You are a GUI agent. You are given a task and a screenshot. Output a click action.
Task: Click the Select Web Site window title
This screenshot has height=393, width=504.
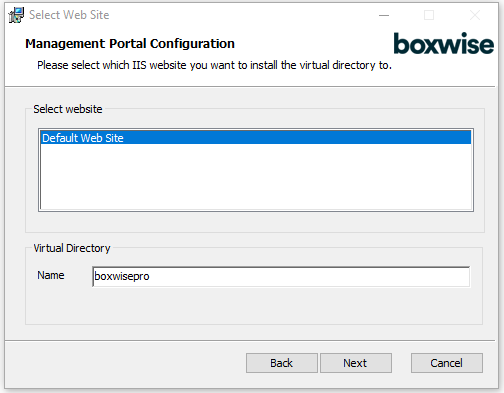pyautogui.click(x=69, y=15)
